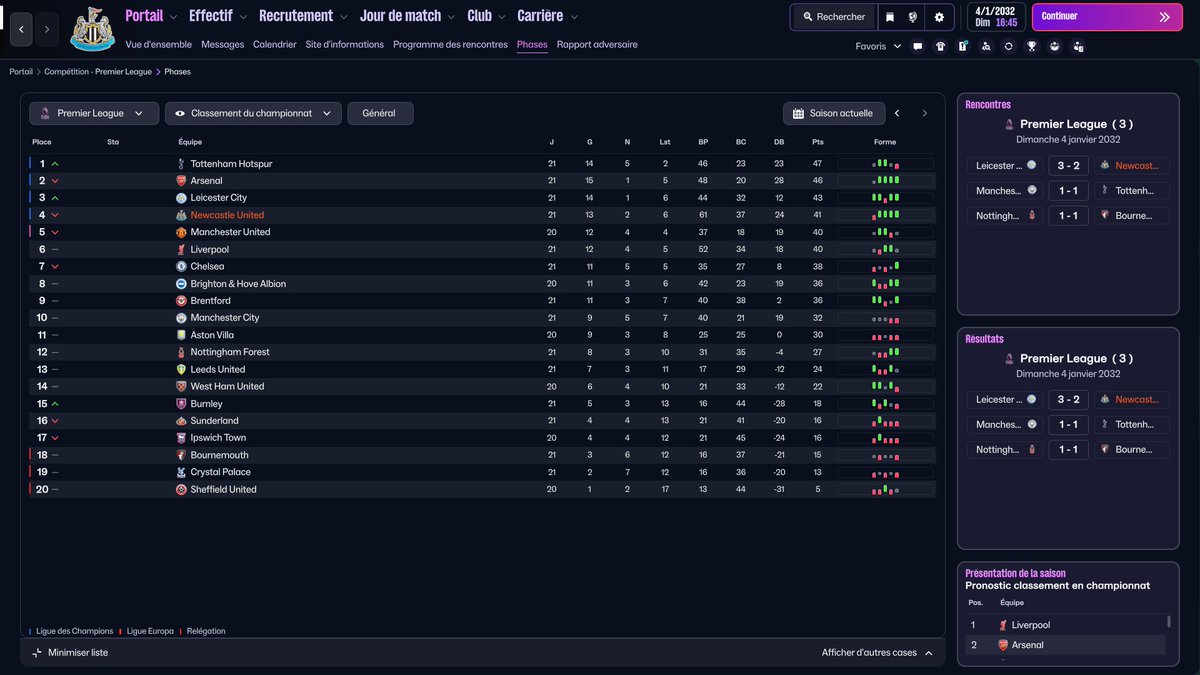Viewport: 1200px width, 675px height.
Task: Click the Saison actuelle button
Action: (x=834, y=114)
